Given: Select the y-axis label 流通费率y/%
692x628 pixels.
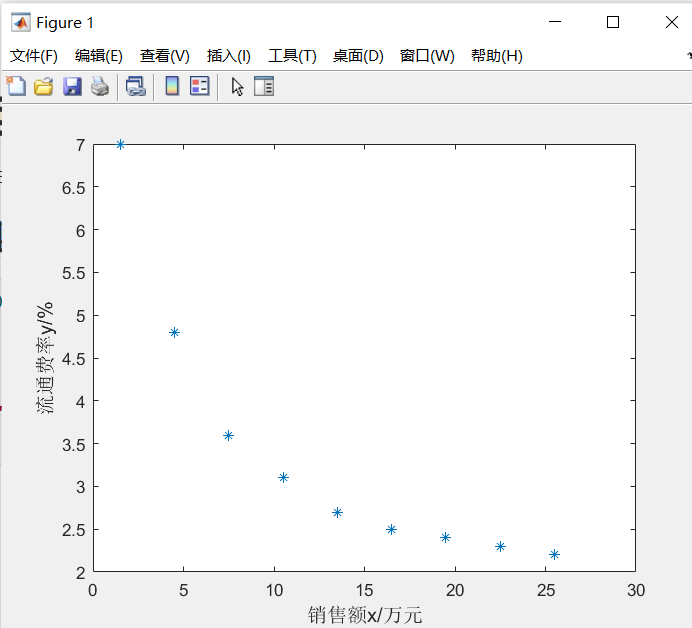Looking at the screenshot, I should [47, 357].
